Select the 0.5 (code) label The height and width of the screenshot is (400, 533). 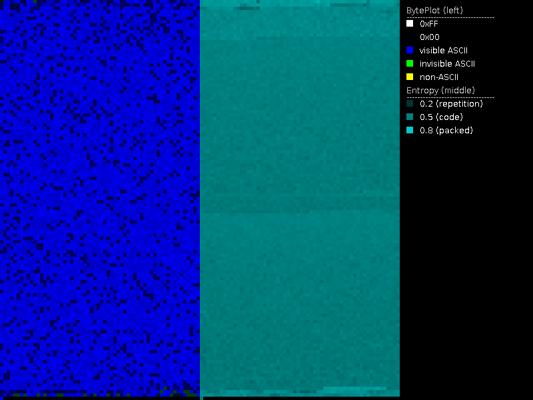pos(441,117)
